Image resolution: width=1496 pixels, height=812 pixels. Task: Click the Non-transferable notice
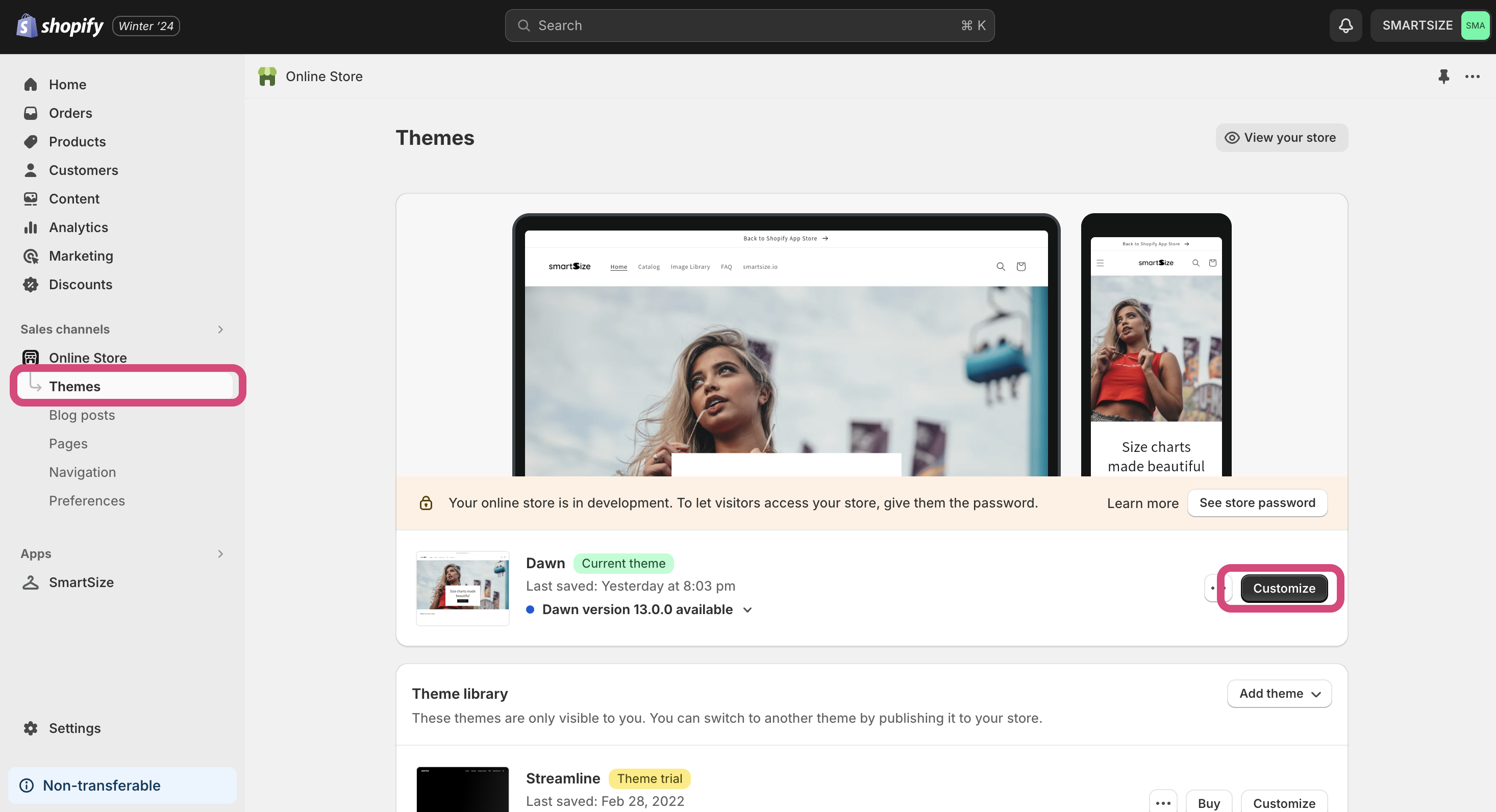(x=122, y=785)
